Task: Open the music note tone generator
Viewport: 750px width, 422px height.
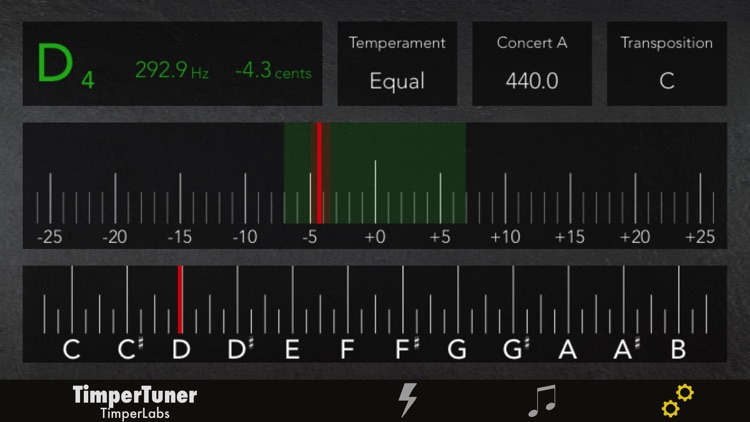Action: [x=542, y=400]
